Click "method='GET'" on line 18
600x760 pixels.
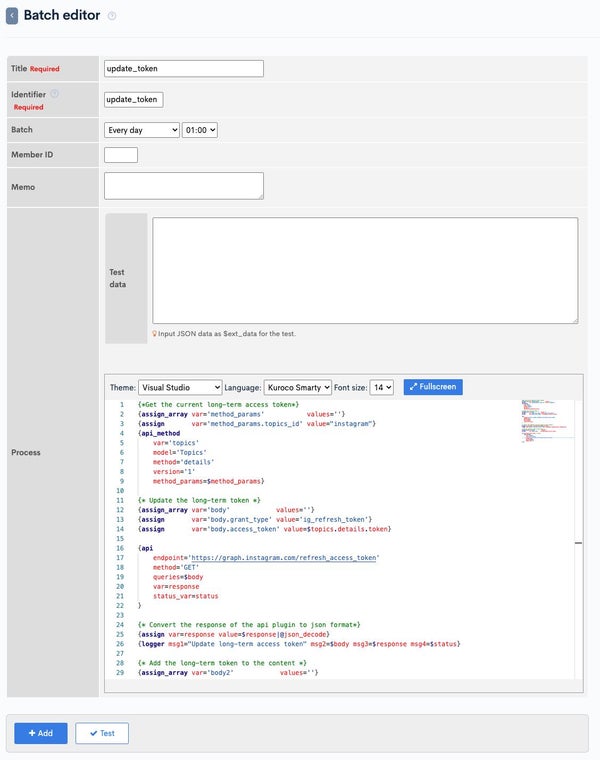pos(176,568)
